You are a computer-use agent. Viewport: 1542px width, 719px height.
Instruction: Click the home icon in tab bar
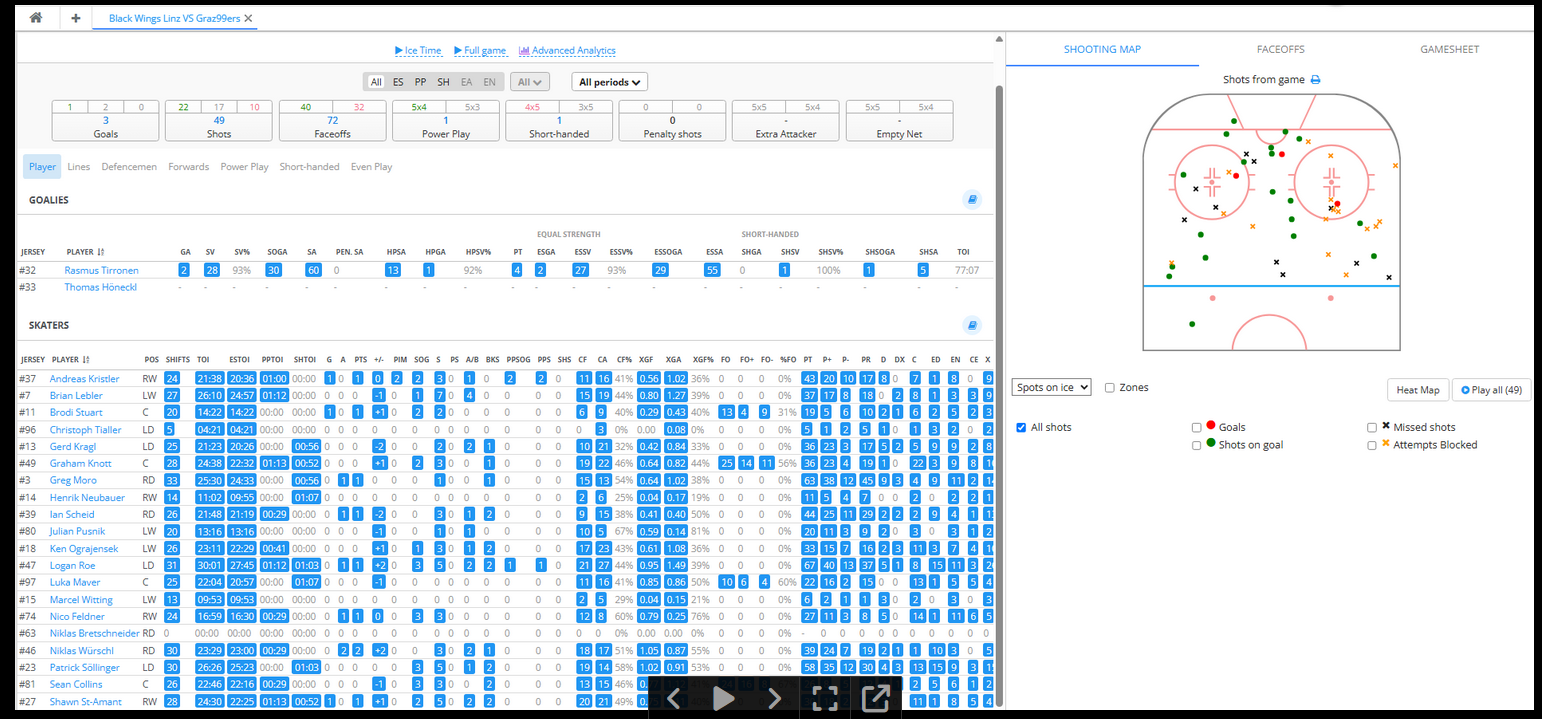[x=37, y=18]
